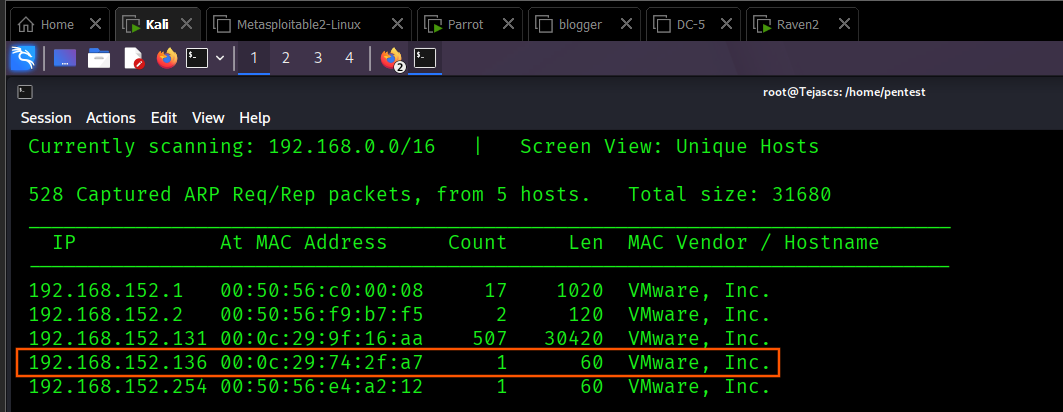Open the Kali dragon applications menu

(22, 59)
